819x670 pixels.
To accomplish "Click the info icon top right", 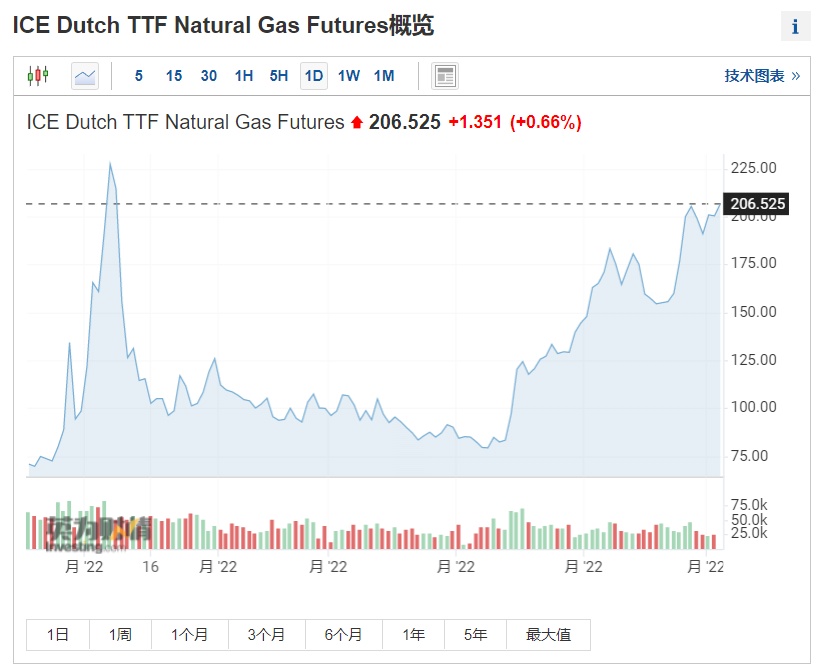I will (x=795, y=27).
